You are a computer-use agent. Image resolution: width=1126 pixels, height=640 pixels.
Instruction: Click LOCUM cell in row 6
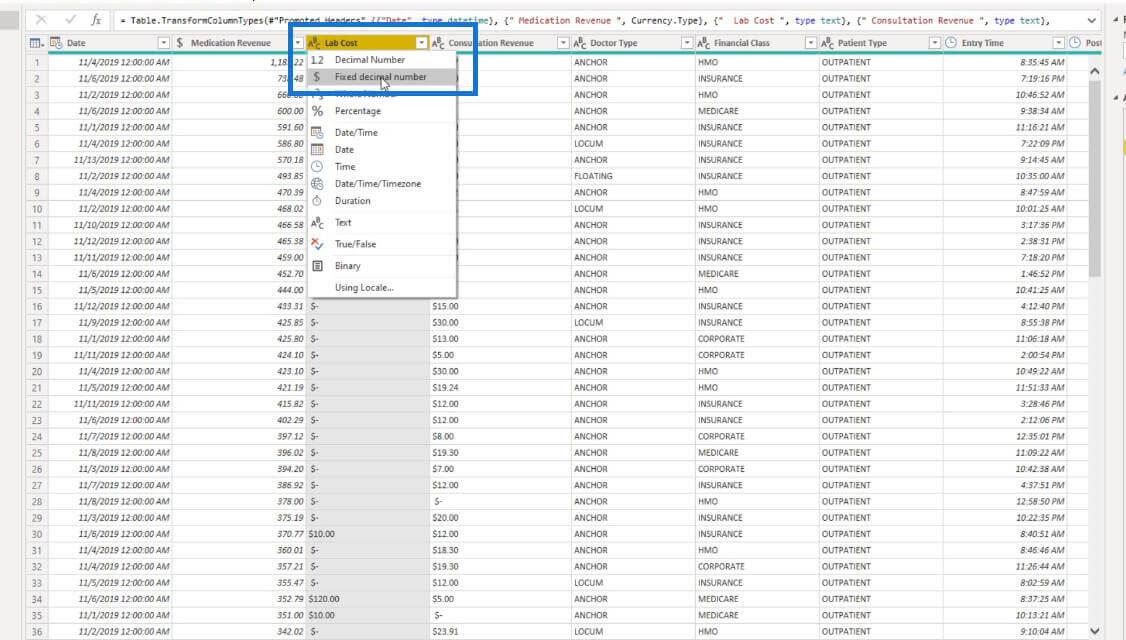click(633, 144)
